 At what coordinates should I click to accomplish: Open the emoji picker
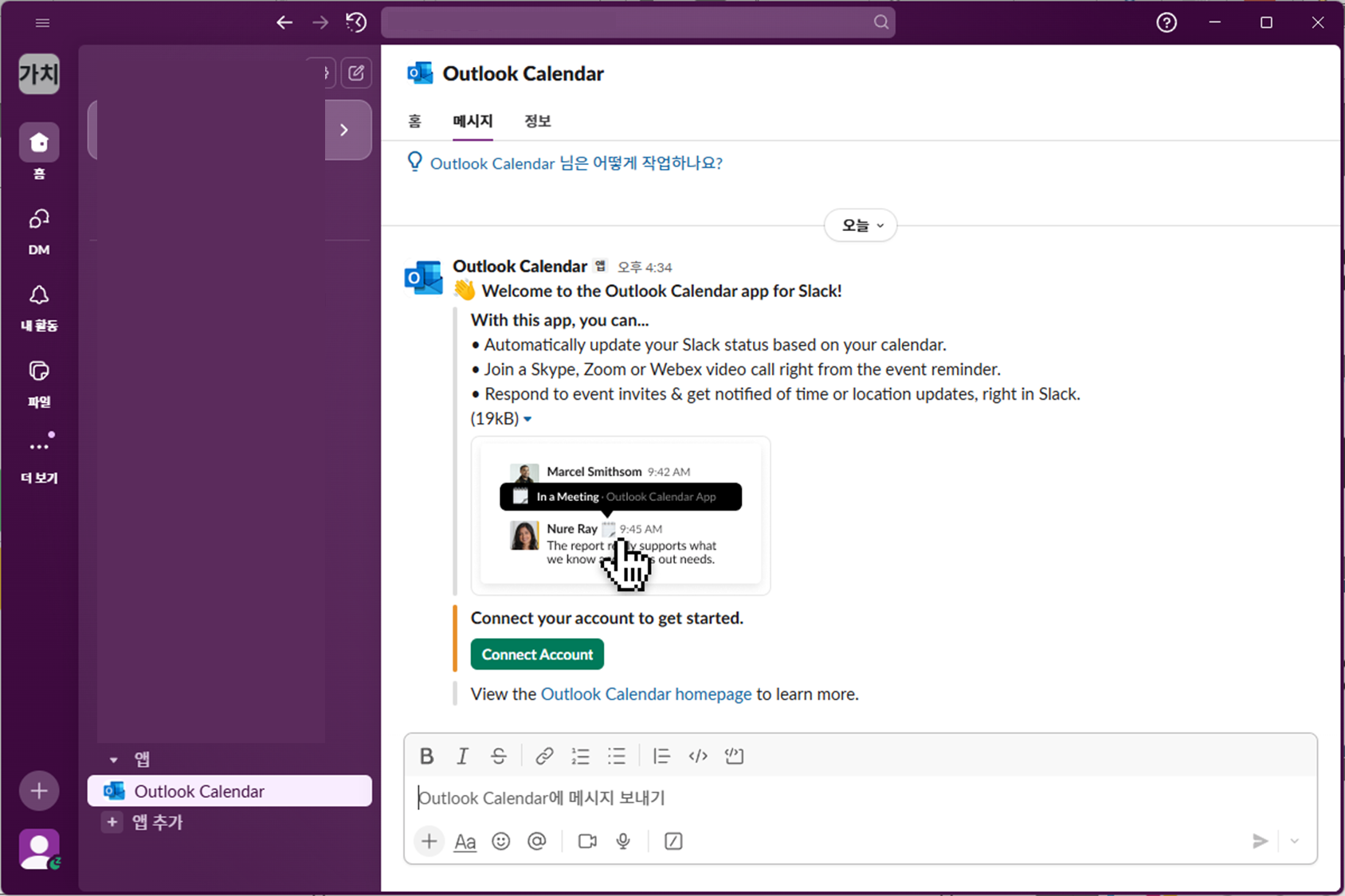[x=500, y=841]
